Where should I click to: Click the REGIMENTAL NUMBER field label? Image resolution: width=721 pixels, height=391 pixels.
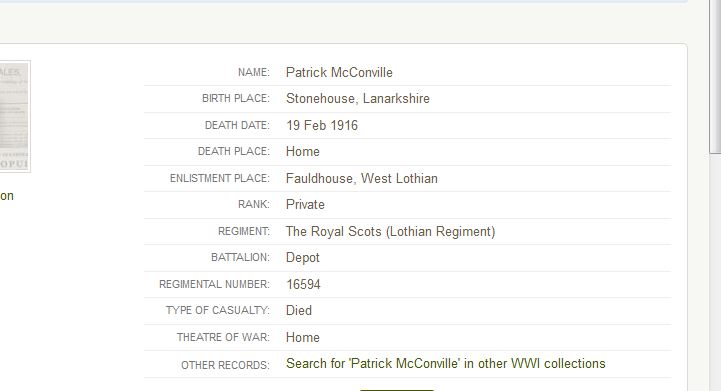coord(214,284)
